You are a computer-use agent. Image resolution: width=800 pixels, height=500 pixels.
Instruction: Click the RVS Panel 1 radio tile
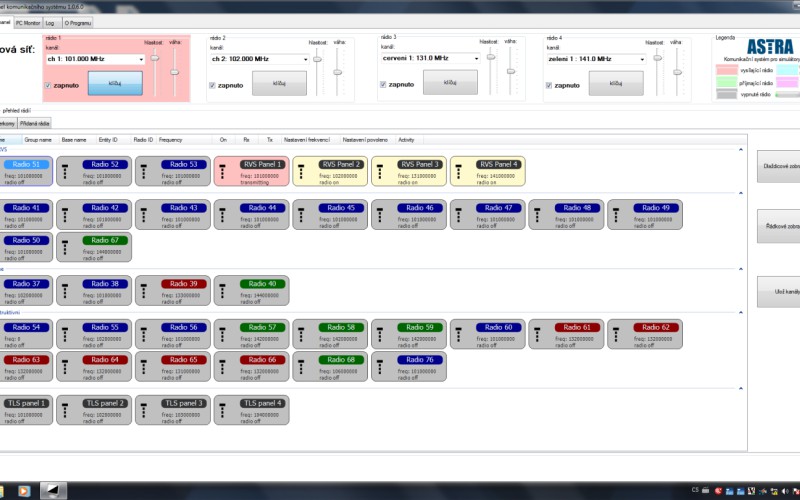250,171
